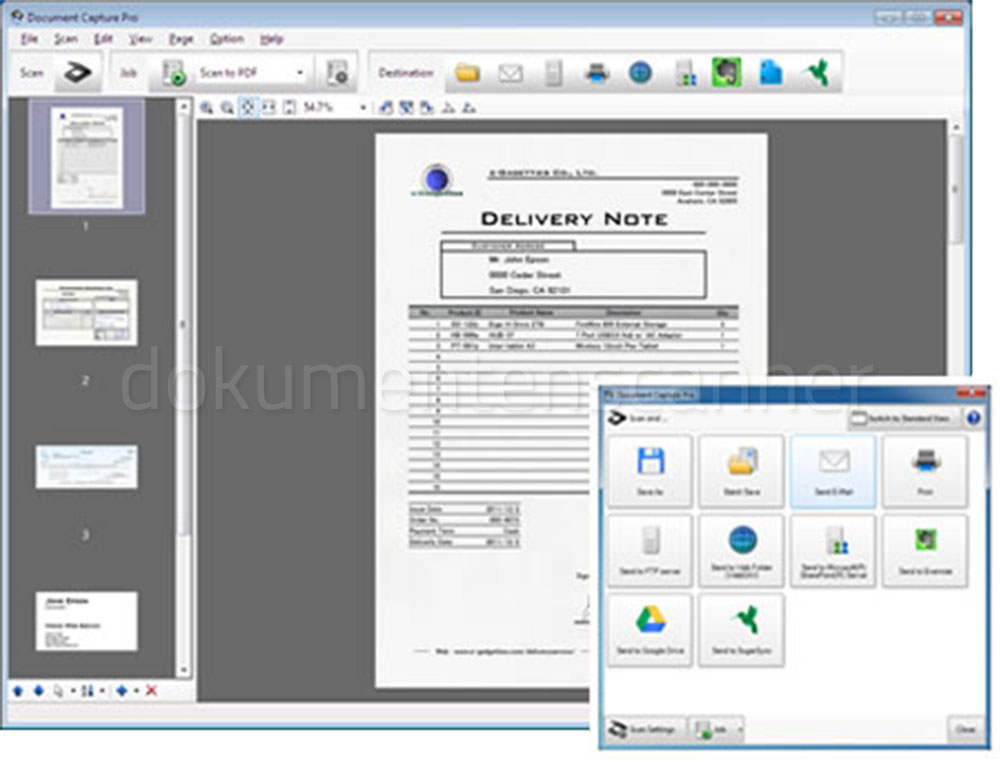
Task: Select the Send to Web Folder globe icon
Action: point(742,550)
